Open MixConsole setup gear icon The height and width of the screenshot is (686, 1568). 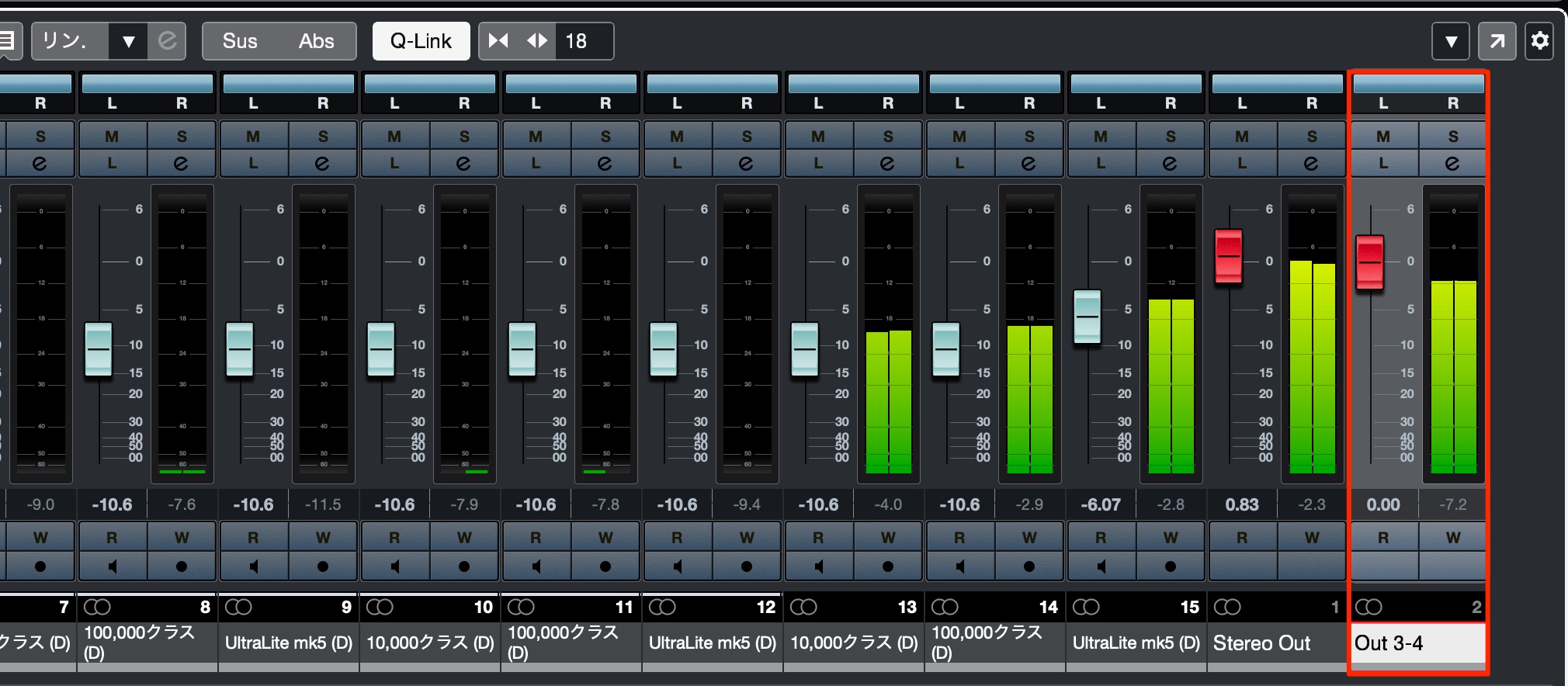(1539, 40)
